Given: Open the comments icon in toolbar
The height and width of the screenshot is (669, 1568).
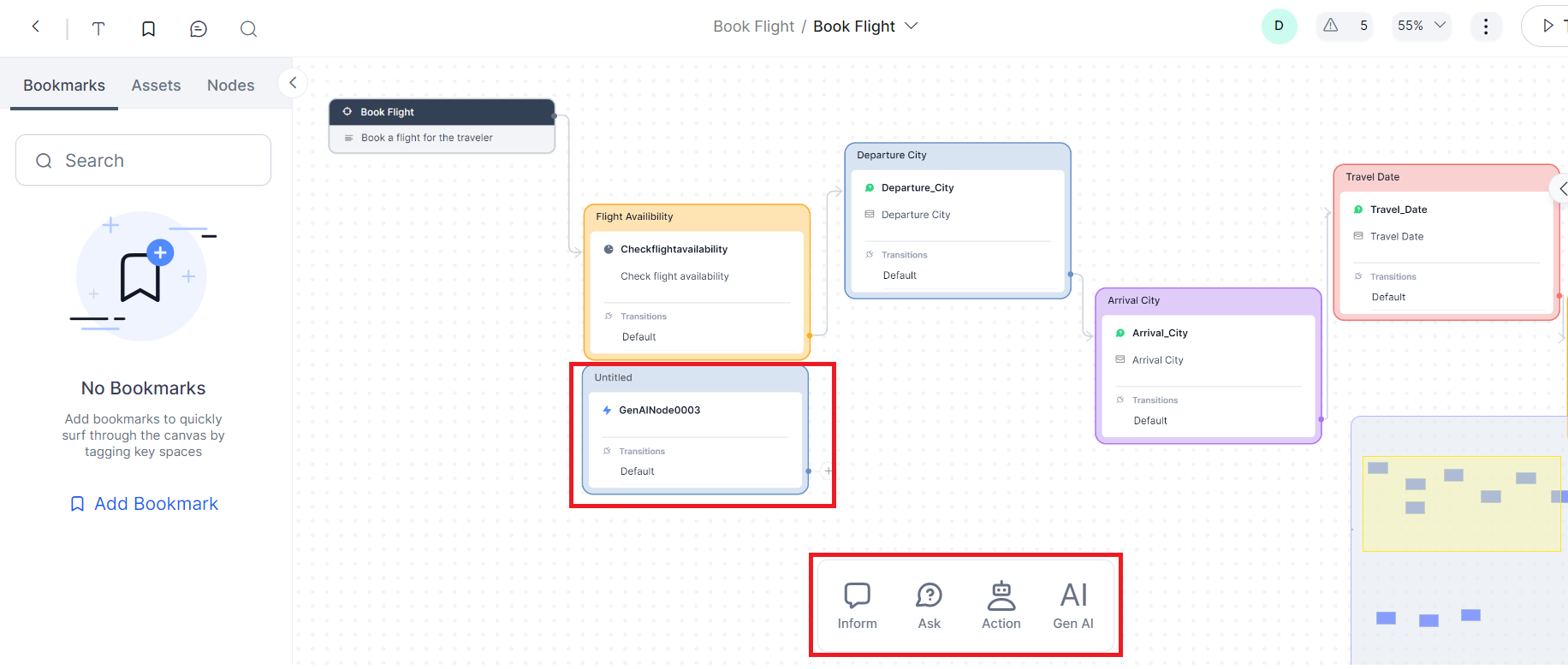Looking at the screenshot, I should [199, 29].
